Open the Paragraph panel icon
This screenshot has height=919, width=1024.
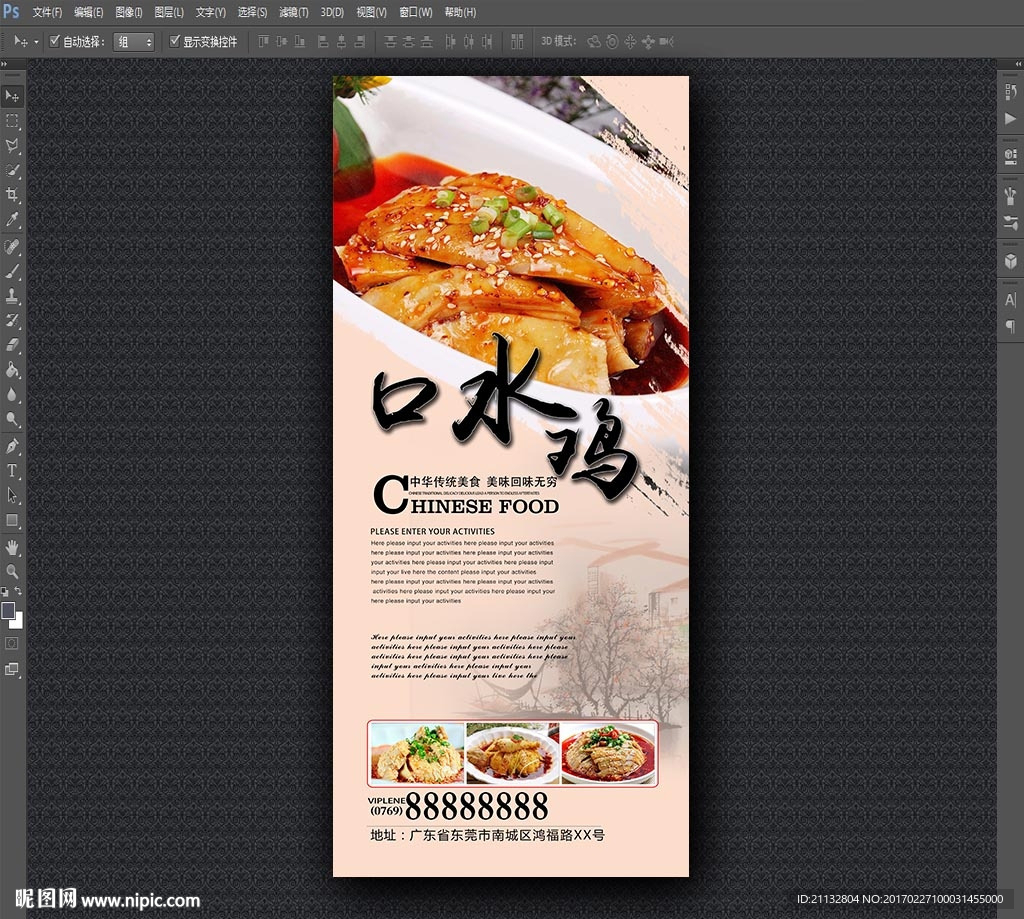1010,326
